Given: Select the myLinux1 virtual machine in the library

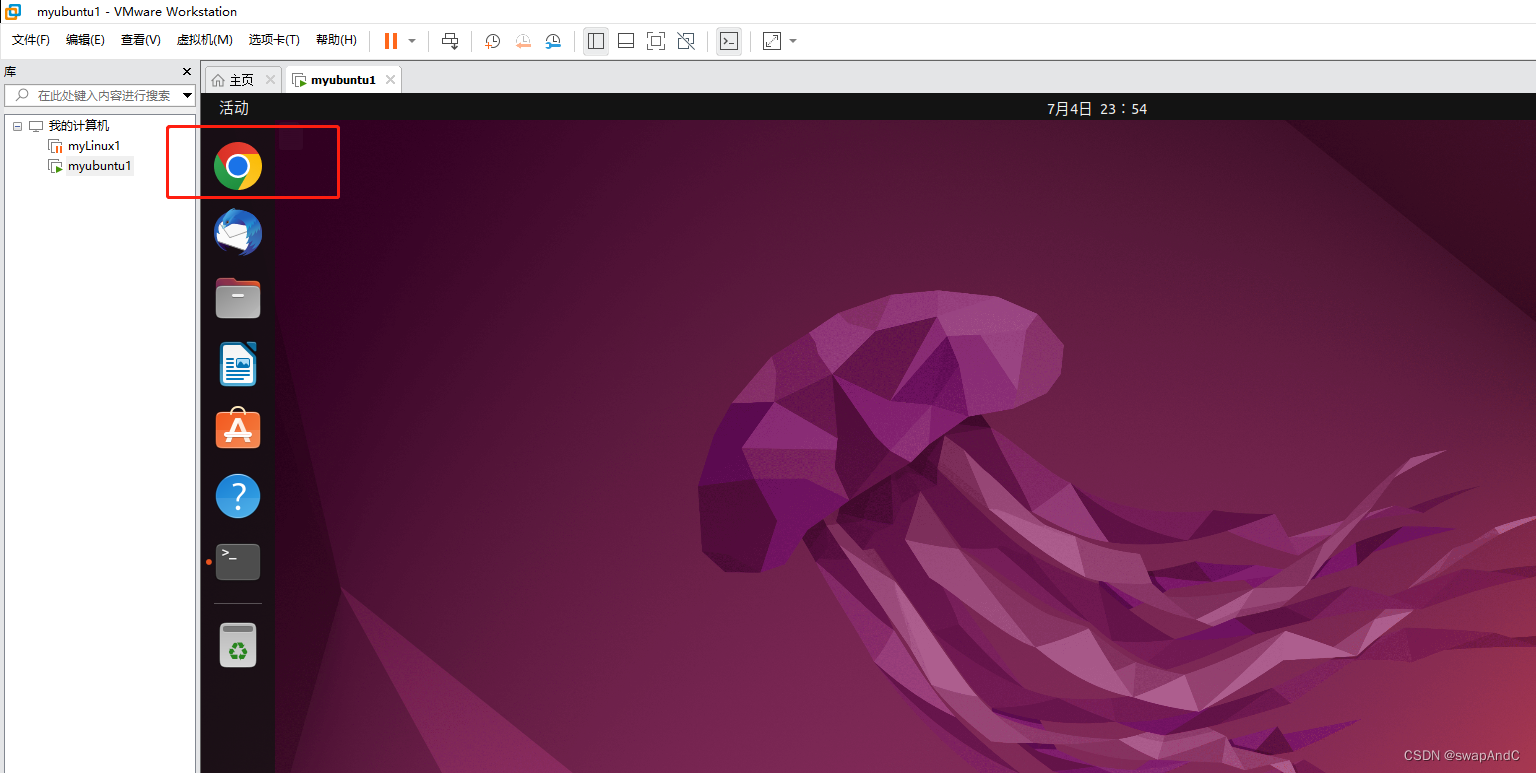Looking at the screenshot, I should coord(93,145).
